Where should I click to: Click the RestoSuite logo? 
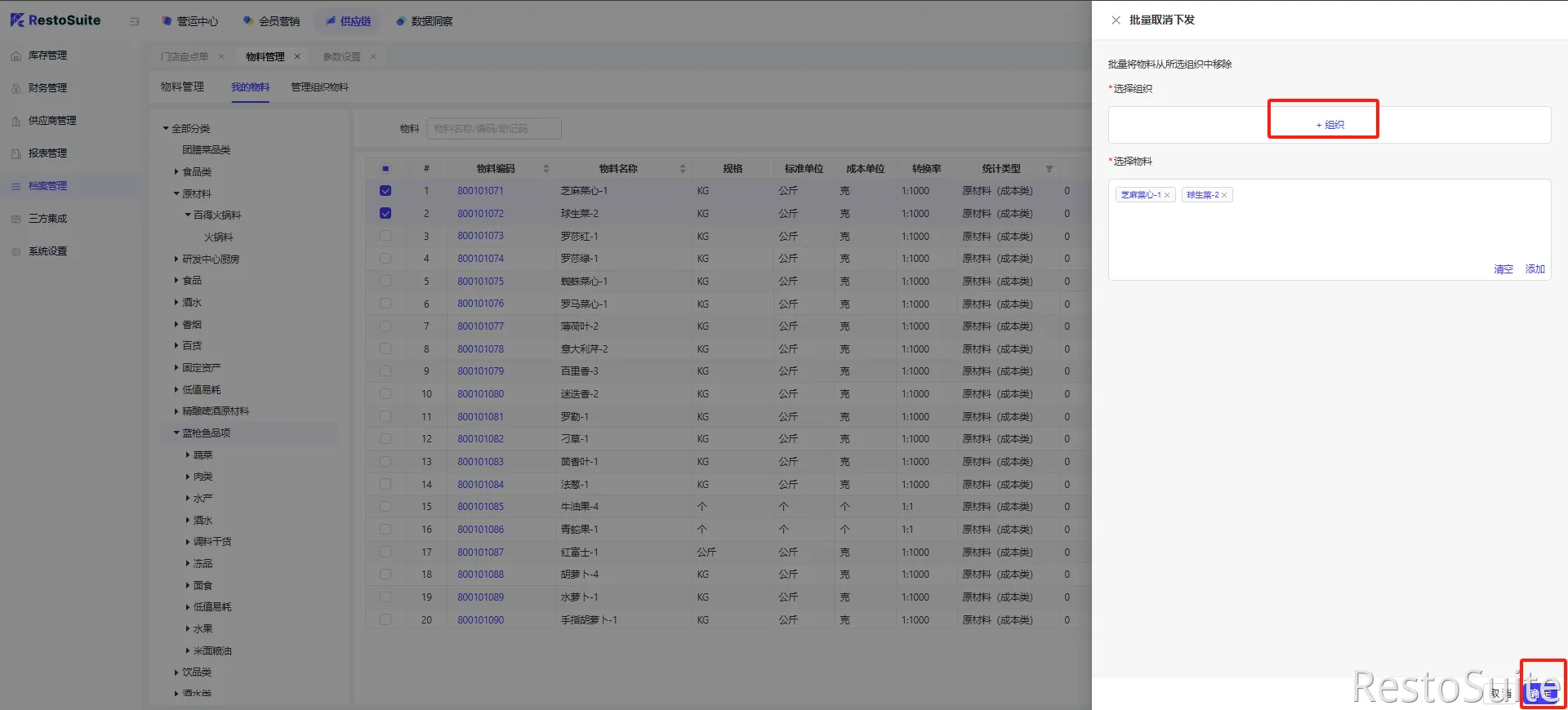point(56,20)
